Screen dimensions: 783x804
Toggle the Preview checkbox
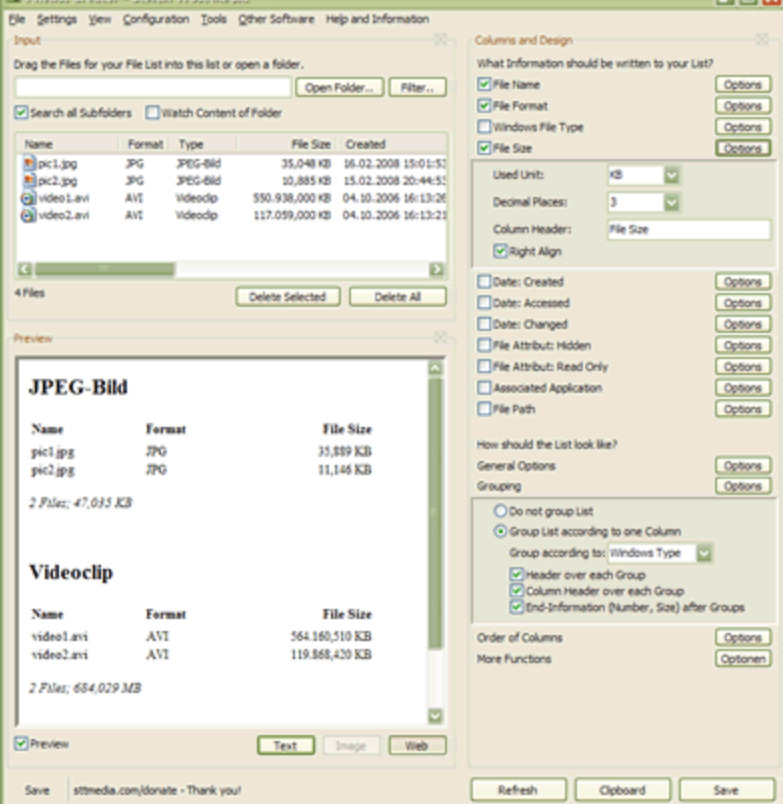tap(21, 743)
